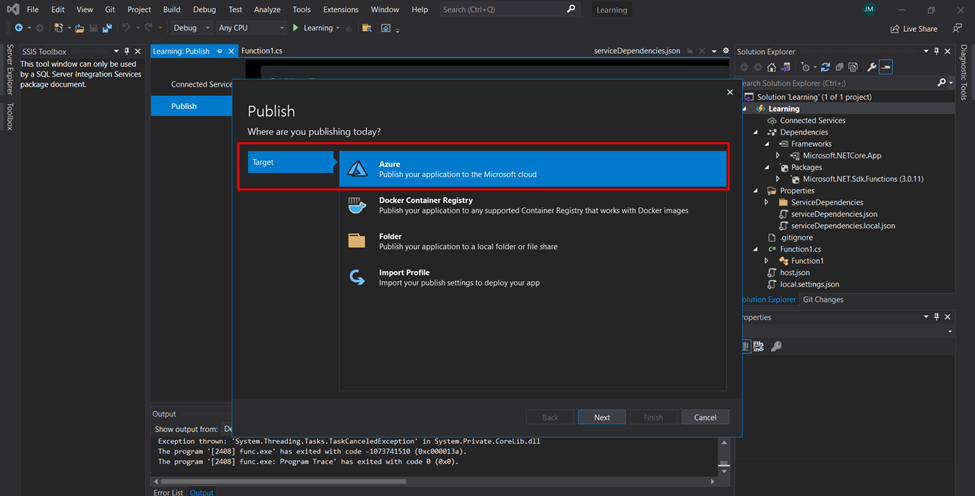Open the Extensions menu

tap(341, 9)
